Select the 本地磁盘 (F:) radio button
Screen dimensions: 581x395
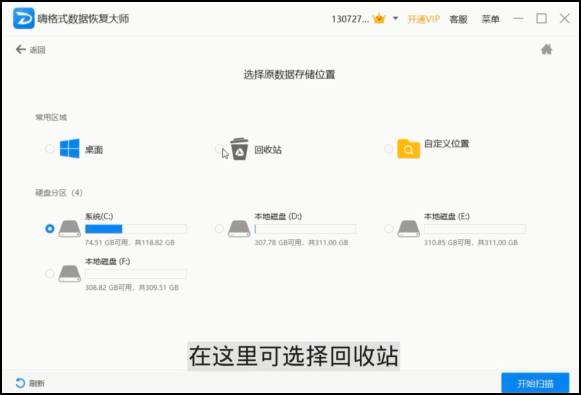50,274
